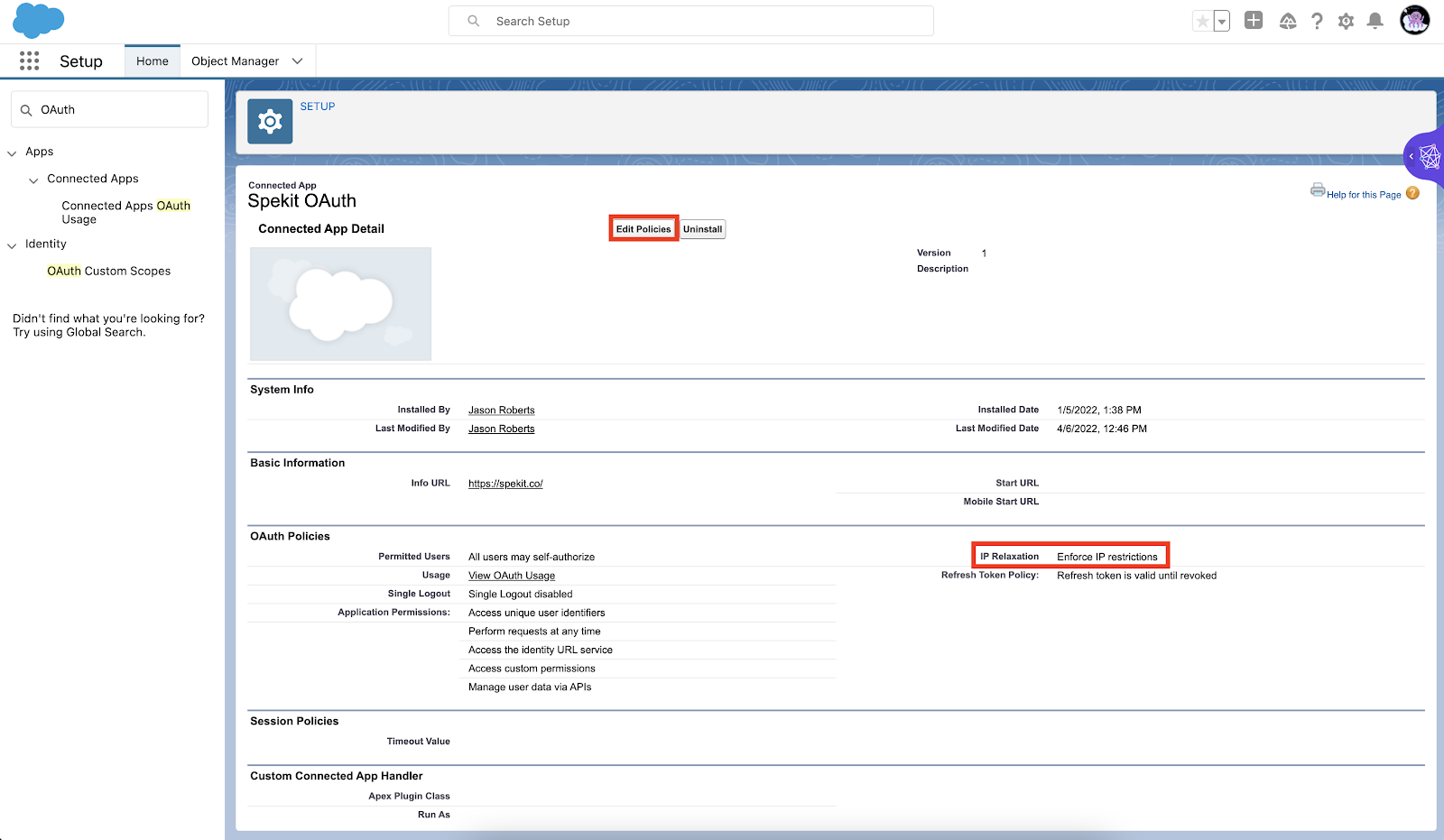Click 'Manage user data via APIs' permission

coord(530,688)
